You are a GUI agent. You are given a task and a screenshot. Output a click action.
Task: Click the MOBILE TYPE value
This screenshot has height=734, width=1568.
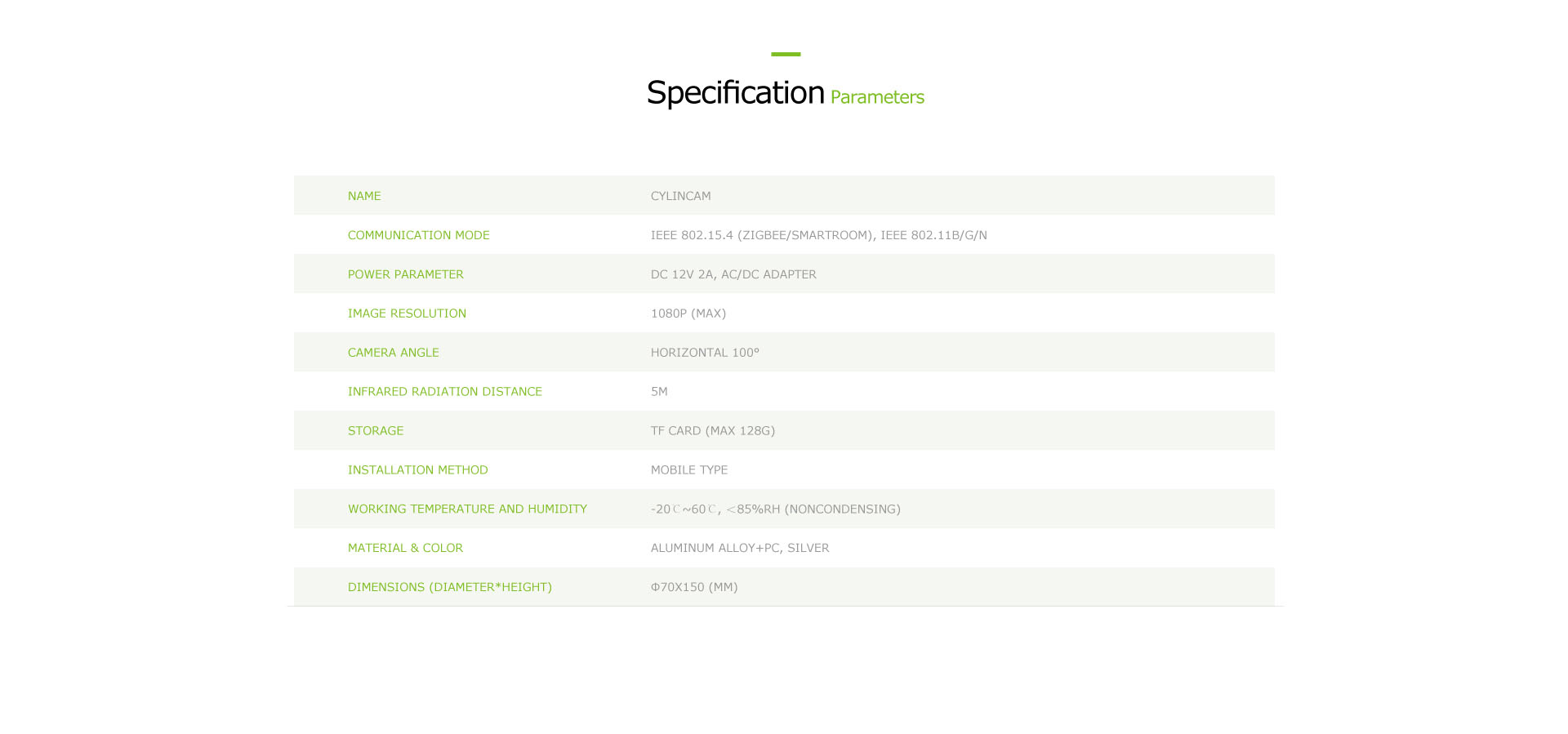(x=688, y=470)
